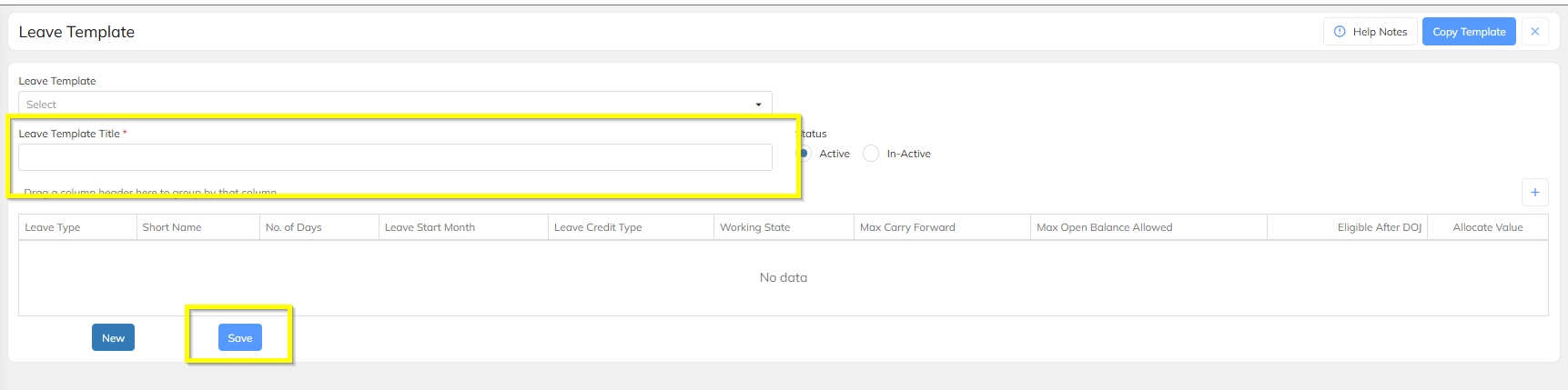
Task: Sort by No. of Days column
Action: coord(293,227)
